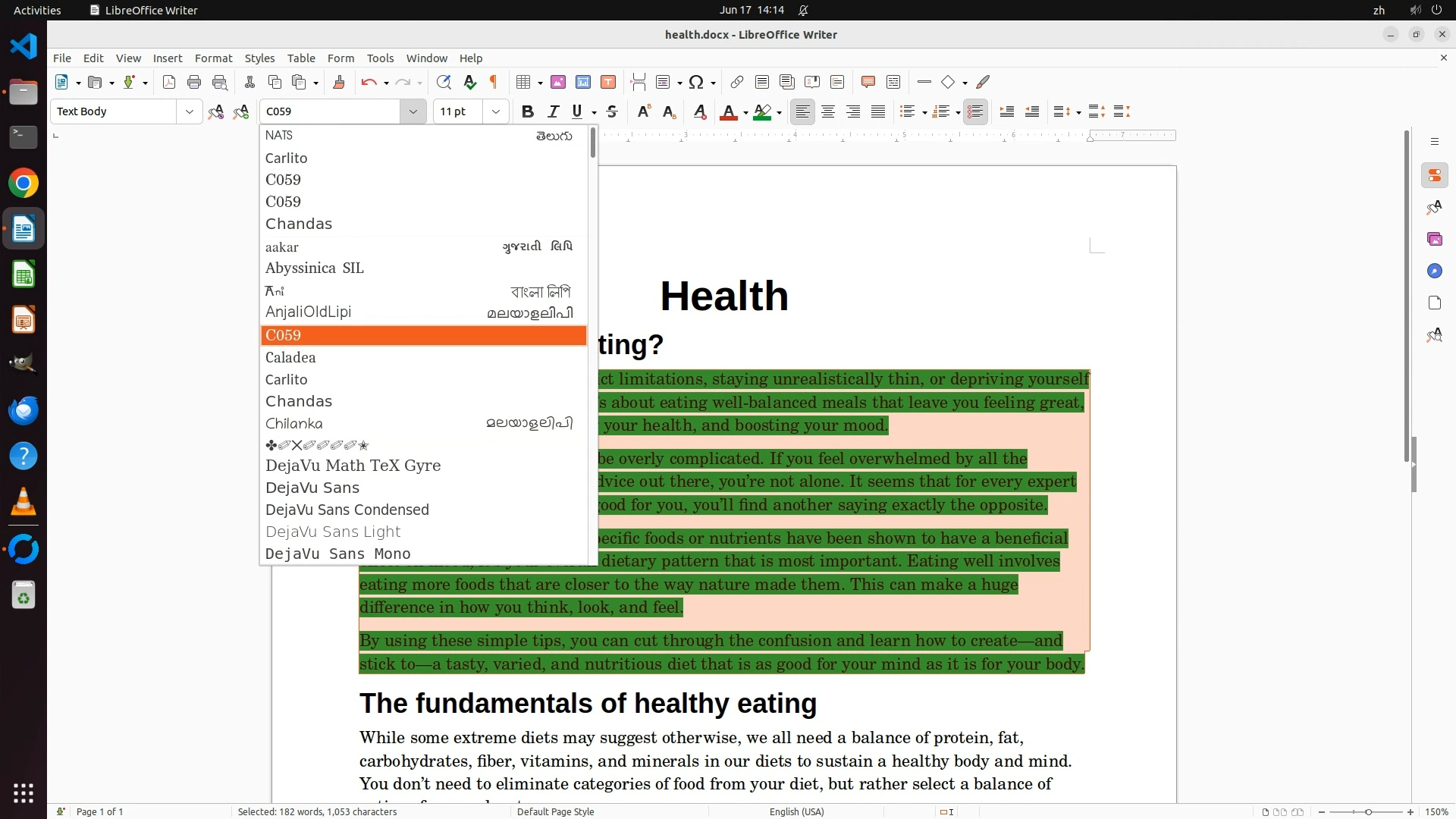
Task: Click the Italic formatting icon
Action: click(553, 111)
